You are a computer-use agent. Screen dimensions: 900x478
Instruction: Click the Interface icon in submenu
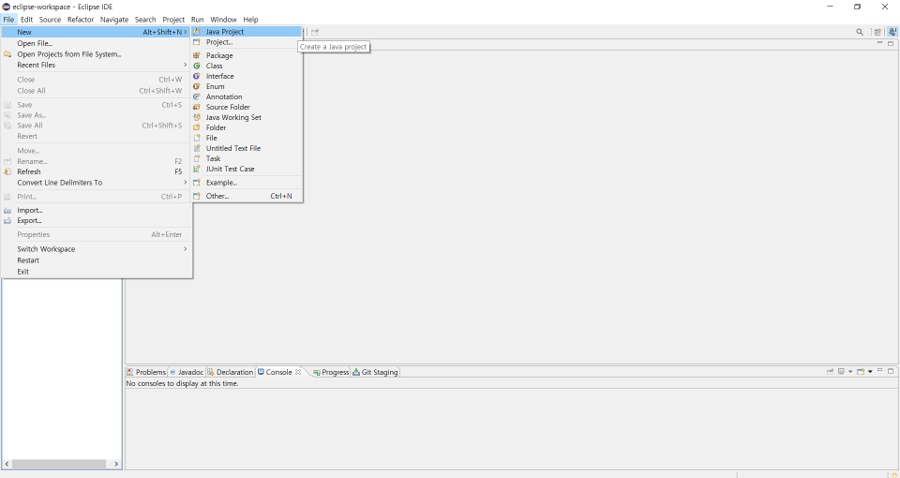(196, 76)
